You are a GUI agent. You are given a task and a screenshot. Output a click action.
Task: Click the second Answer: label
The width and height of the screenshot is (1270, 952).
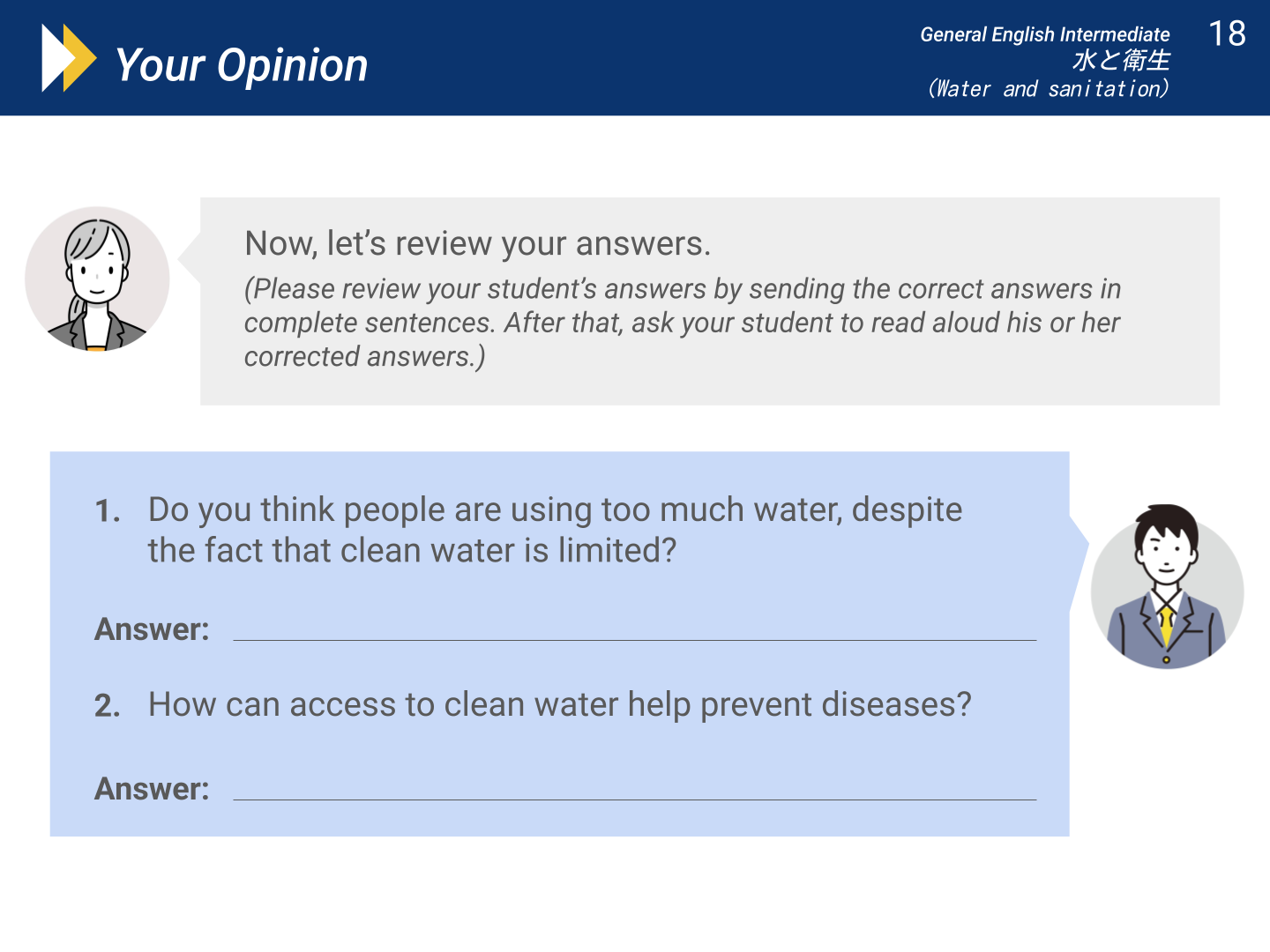[x=152, y=789]
